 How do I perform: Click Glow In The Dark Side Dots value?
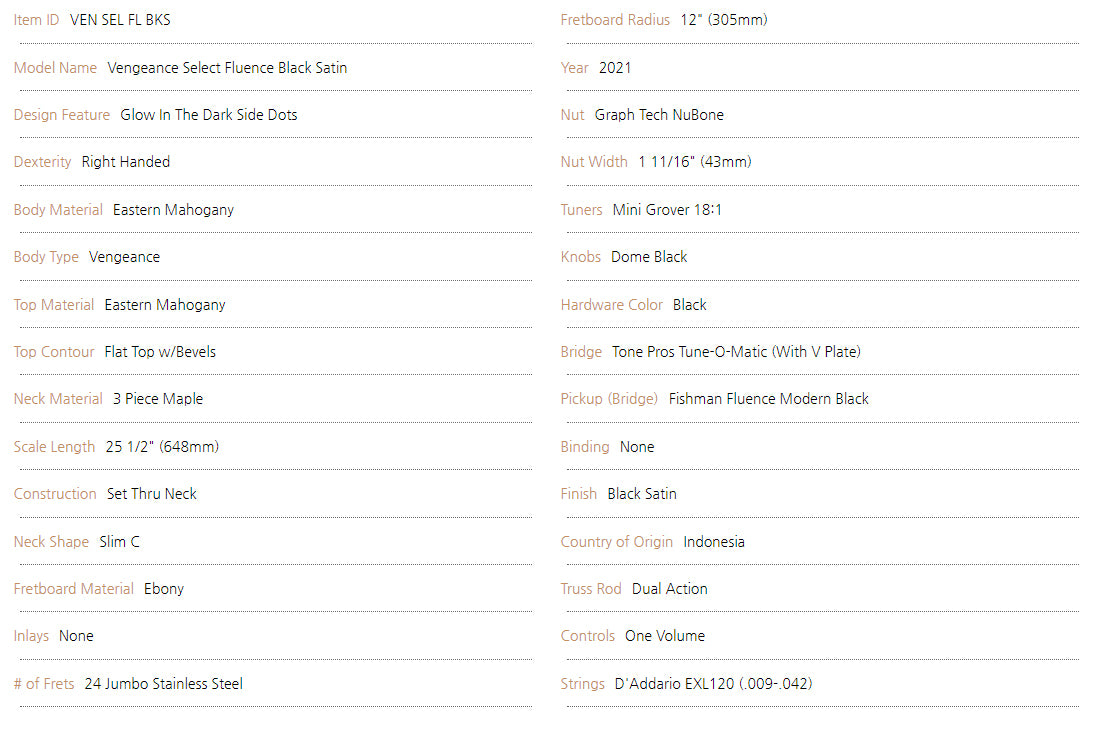point(208,115)
